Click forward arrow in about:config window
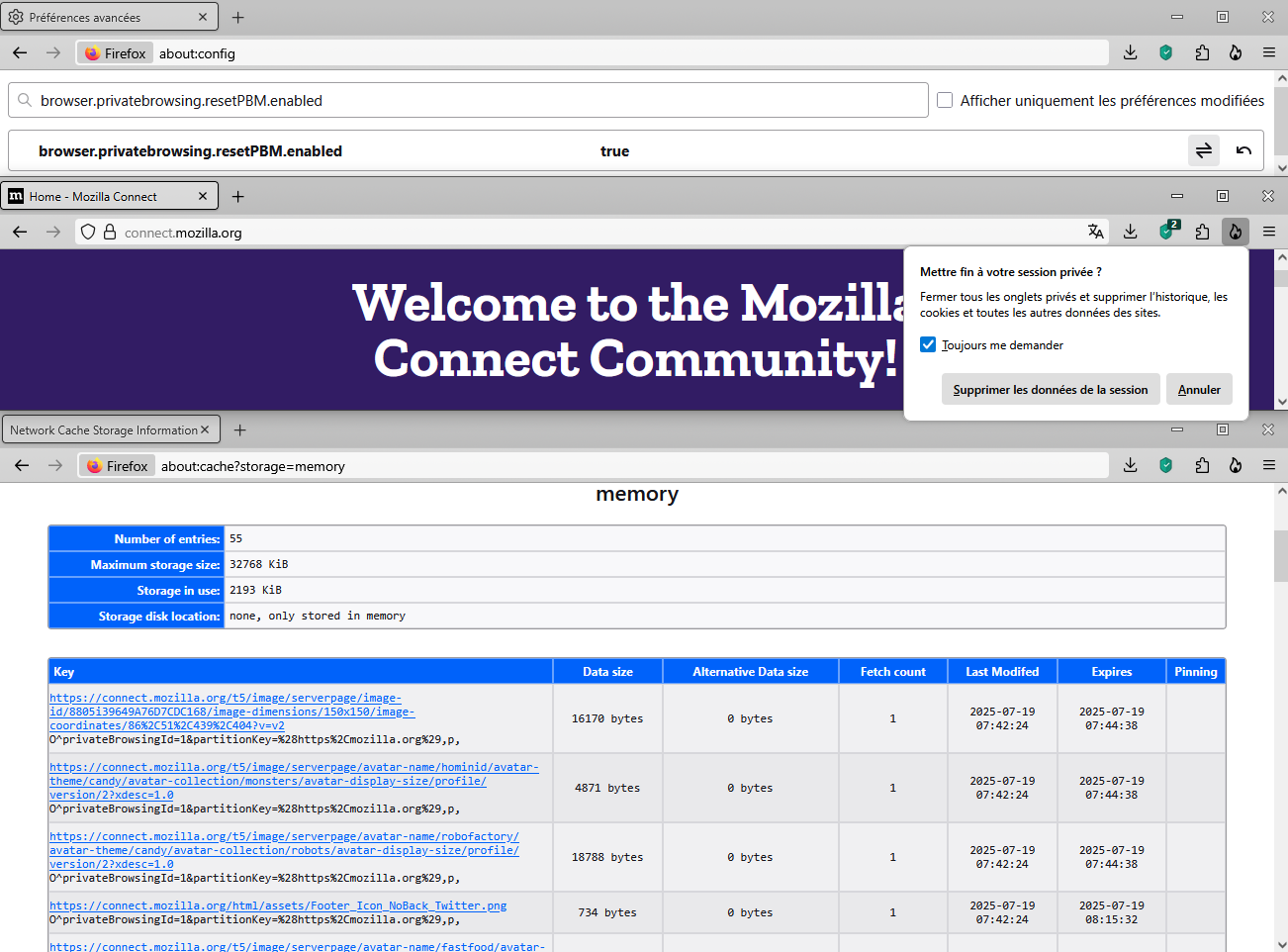The width and height of the screenshot is (1288, 952). [x=53, y=52]
